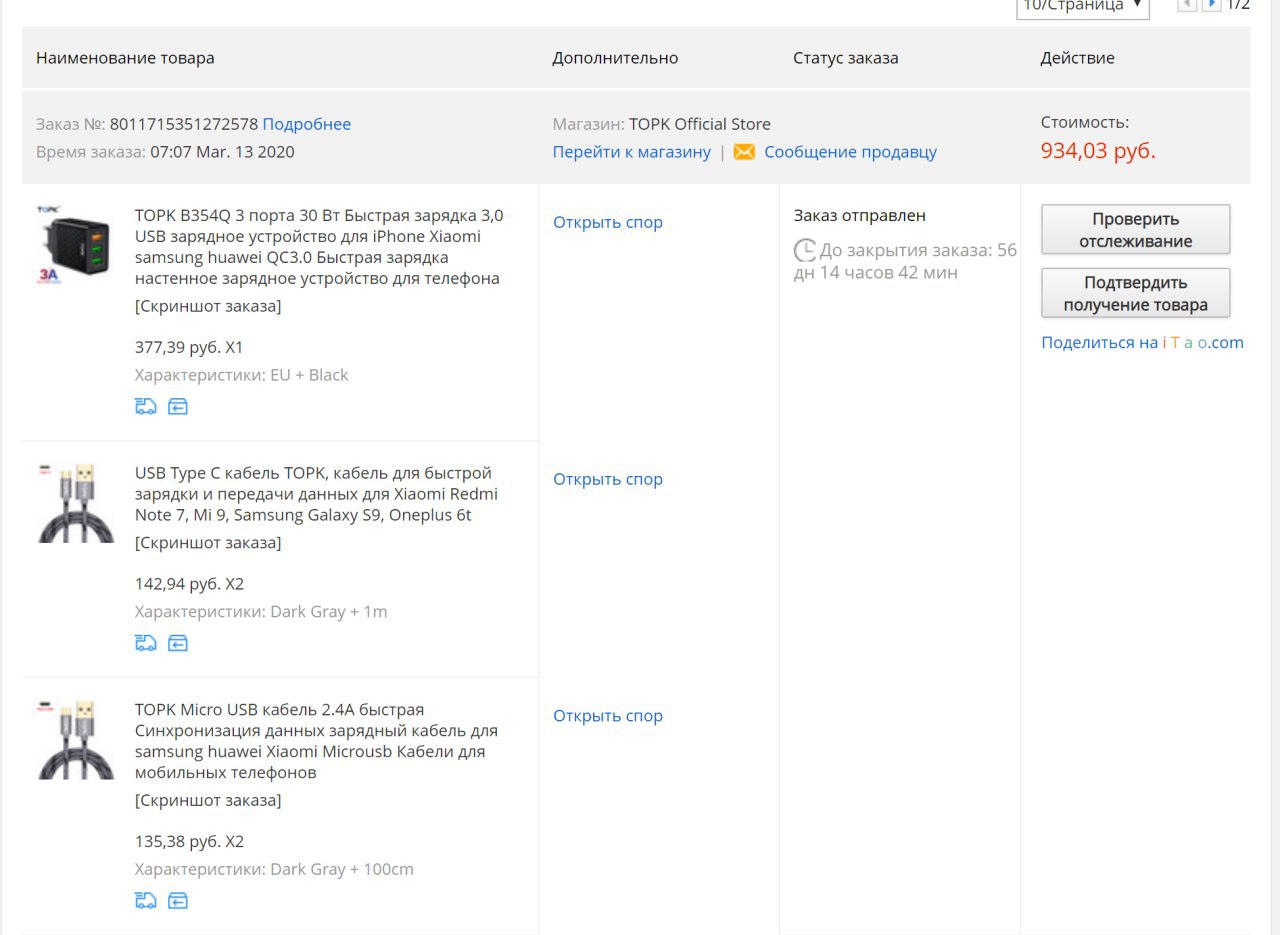The width and height of the screenshot is (1280, 935).
Task: Click Скриншот заказа under Micro USB cable
Action: tap(208, 800)
